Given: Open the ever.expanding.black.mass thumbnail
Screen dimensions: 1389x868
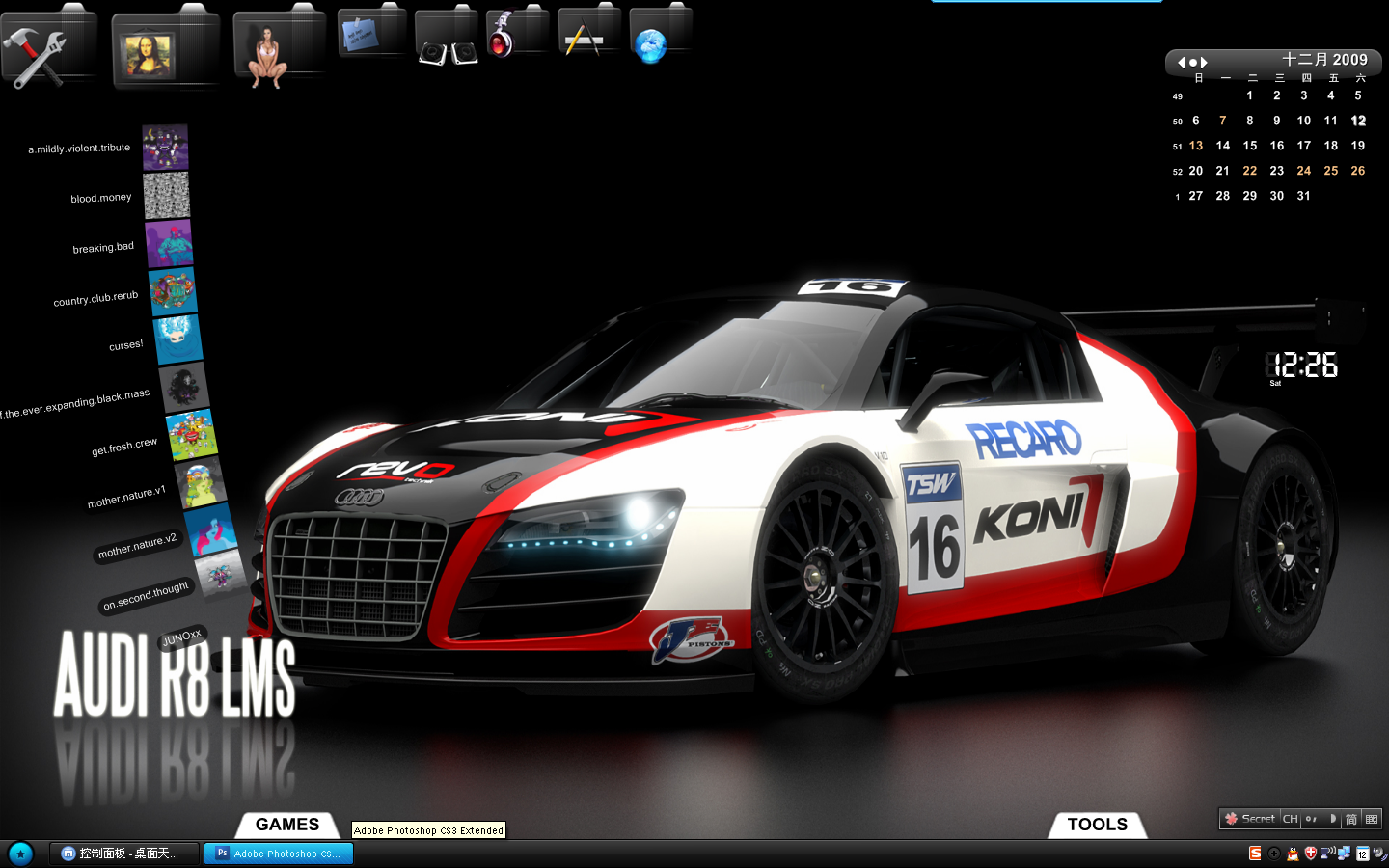Looking at the screenshot, I should pos(184,387).
